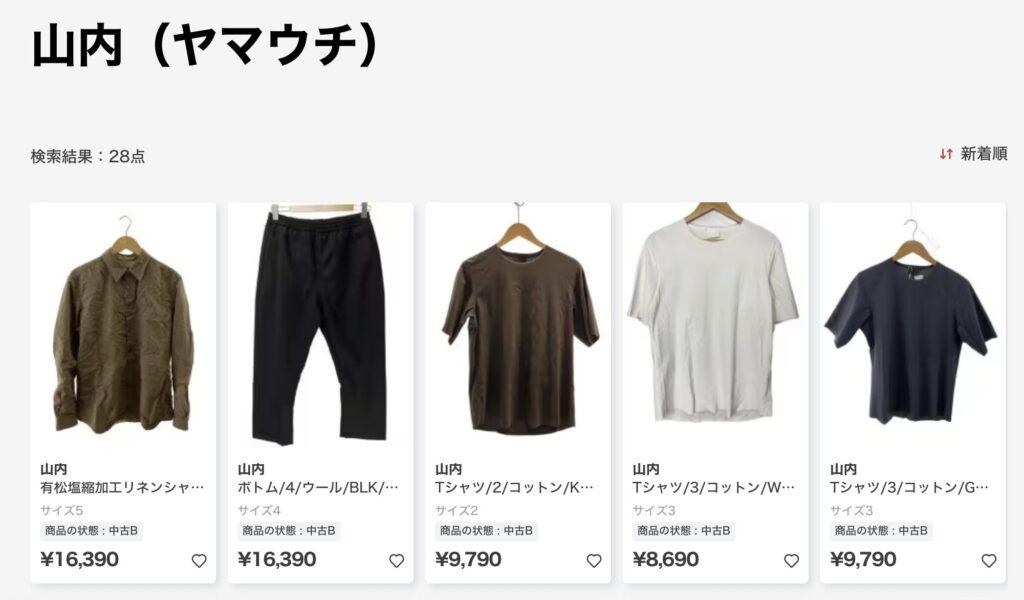
Task: Add the white T-shirt to favorites with heart icon
Action: coord(792,561)
